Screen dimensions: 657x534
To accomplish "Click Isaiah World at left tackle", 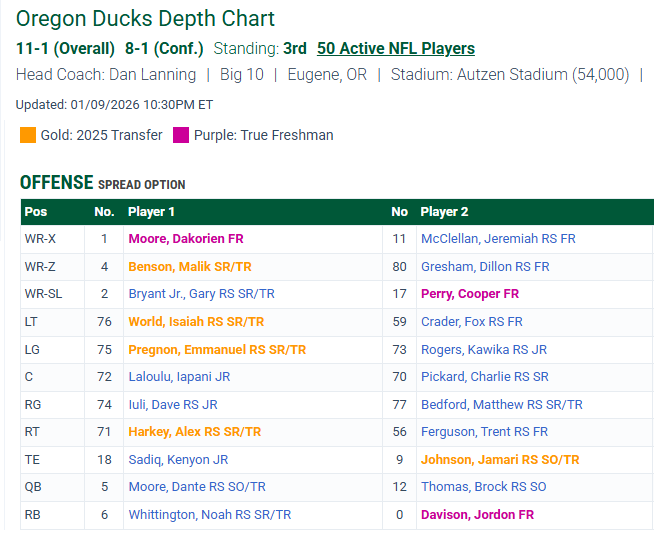I will coord(196,322).
